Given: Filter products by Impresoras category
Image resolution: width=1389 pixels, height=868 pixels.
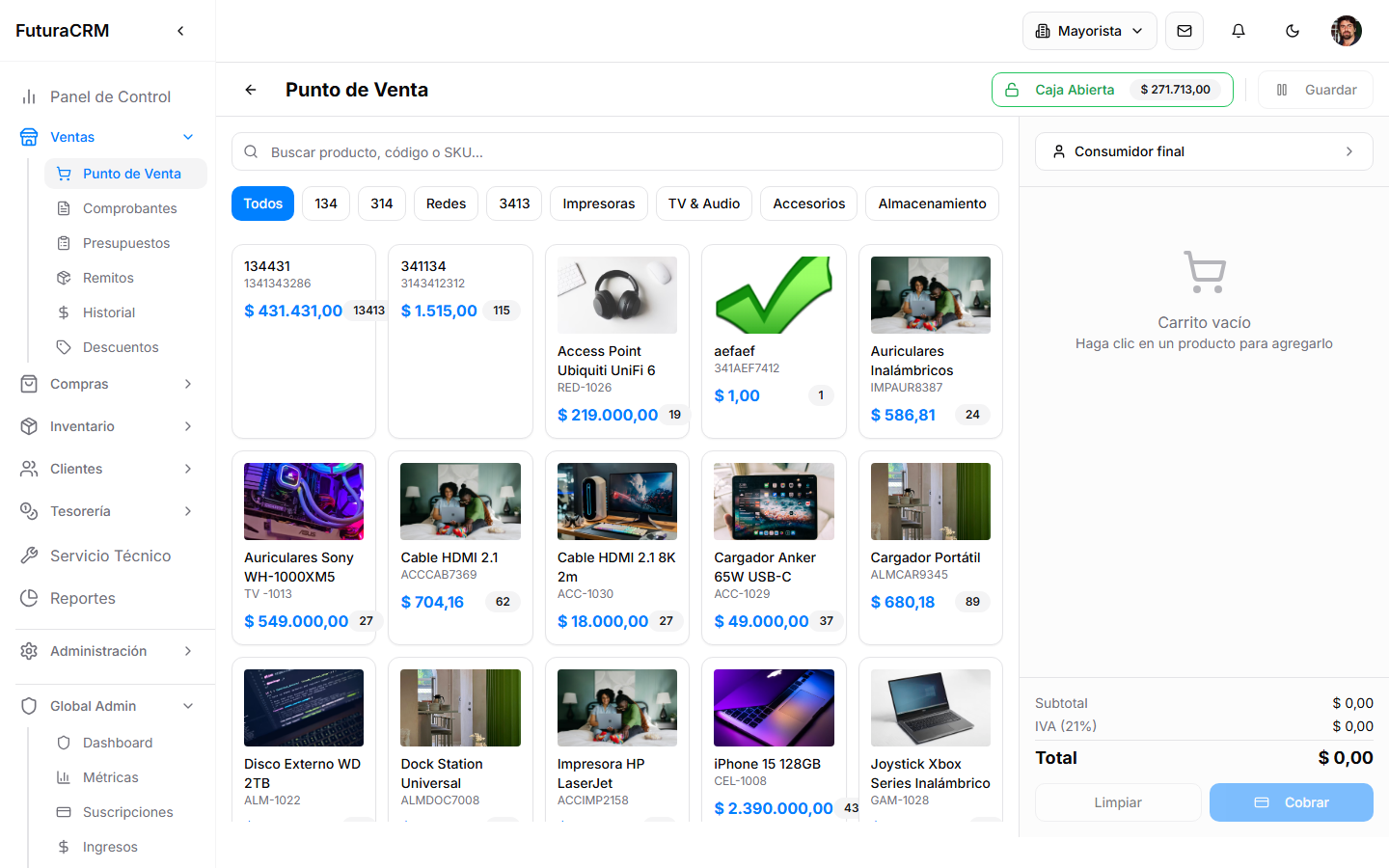Looking at the screenshot, I should (599, 203).
